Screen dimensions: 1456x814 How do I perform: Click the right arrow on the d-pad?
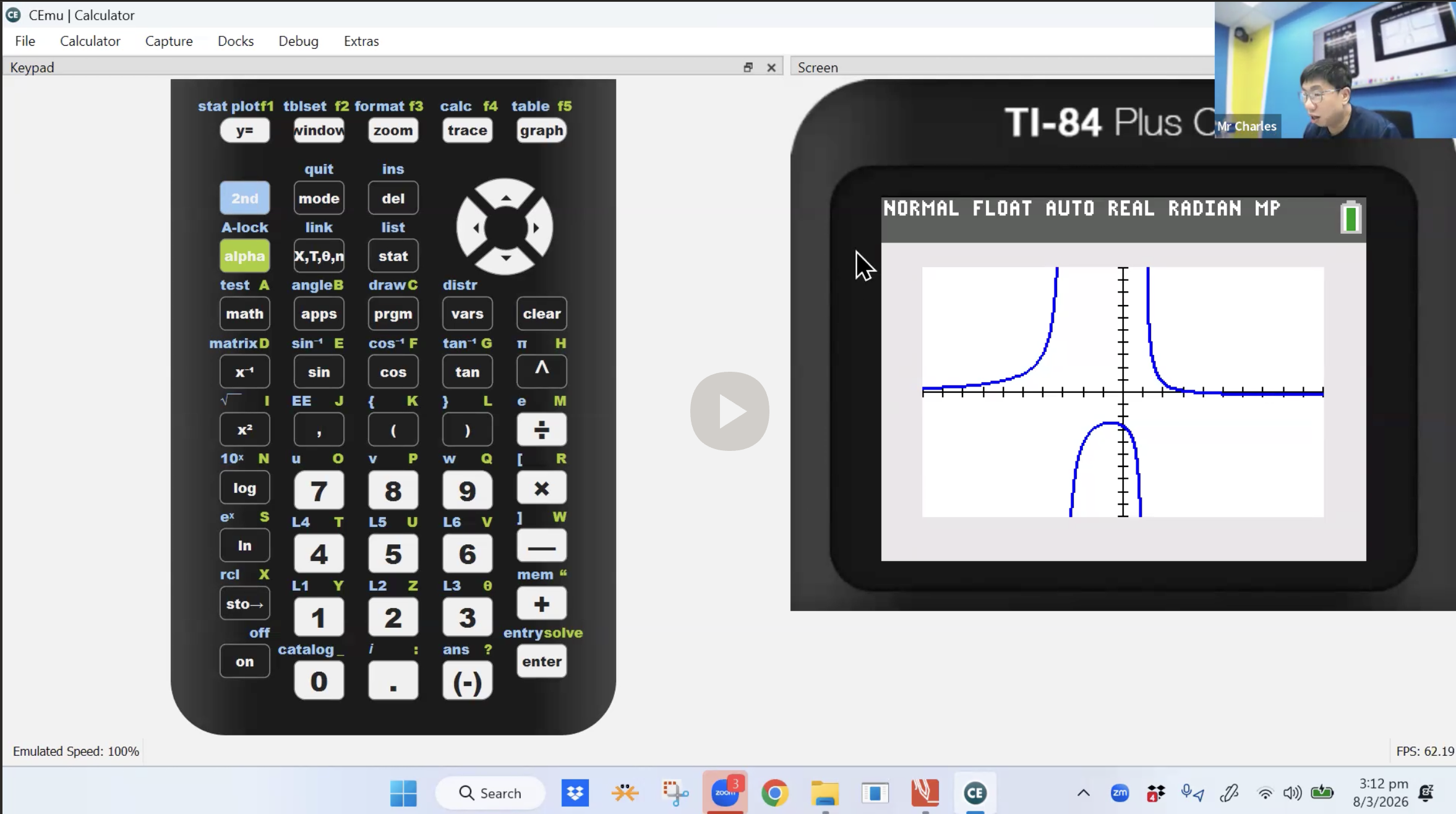(536, 228)
